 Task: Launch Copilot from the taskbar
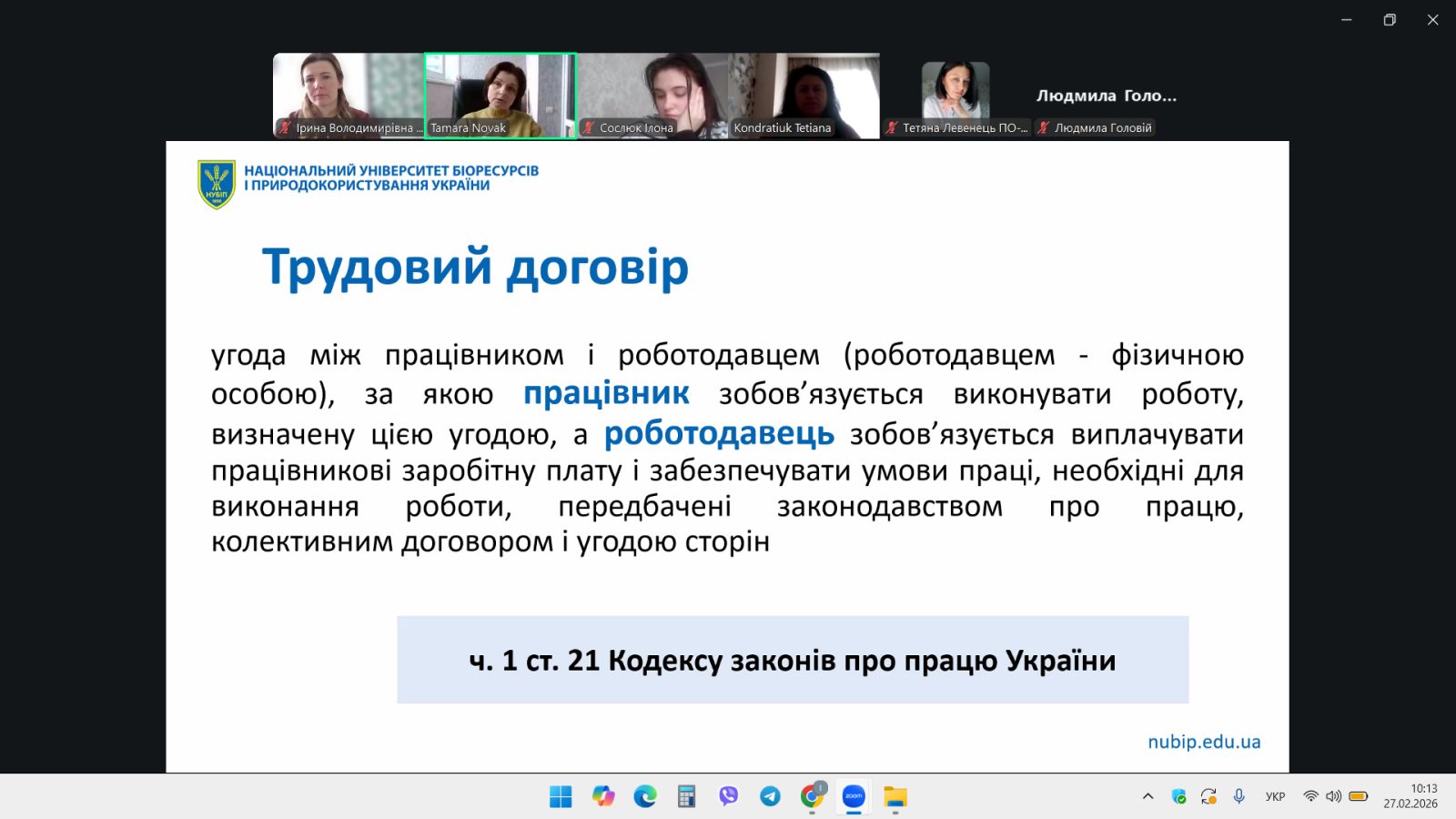tap(602, 797)
